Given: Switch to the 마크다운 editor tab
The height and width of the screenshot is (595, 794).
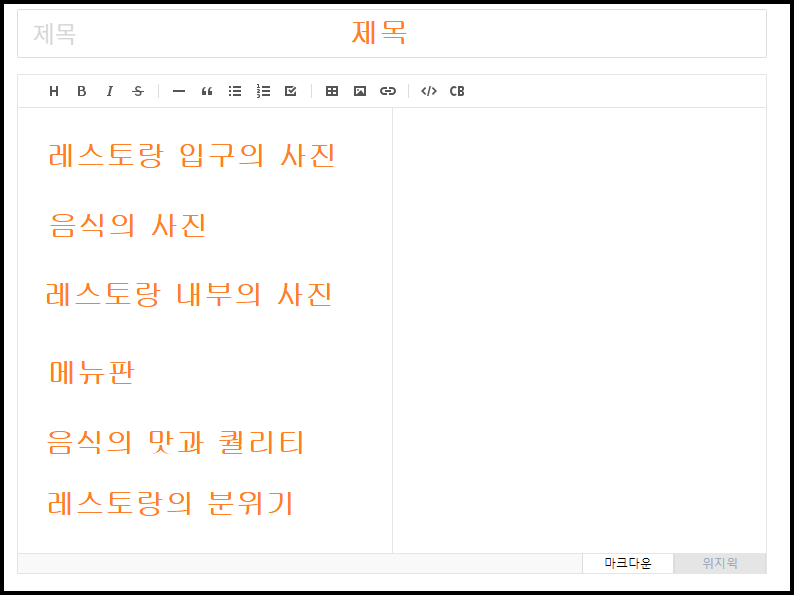Looking at the screenshot, I should [x=628, y=563].
